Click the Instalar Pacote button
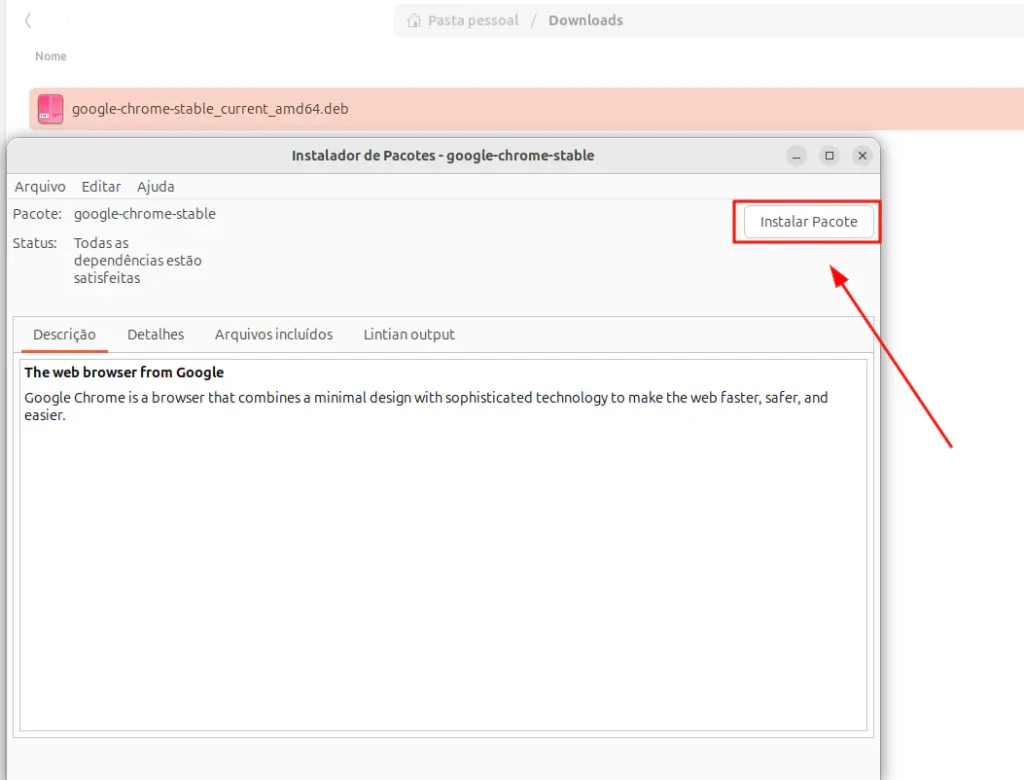 (808, 222)
